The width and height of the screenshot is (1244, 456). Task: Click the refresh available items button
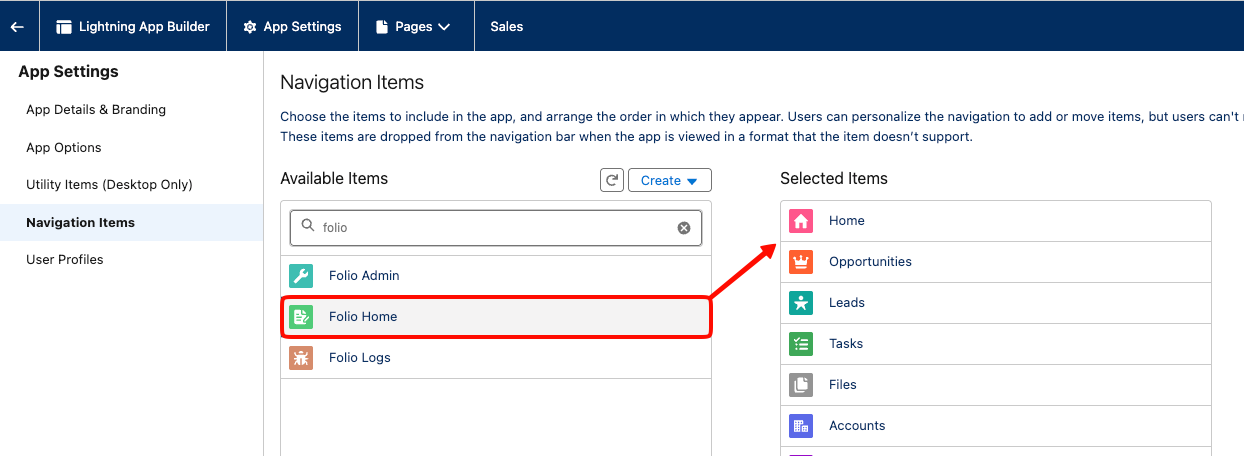(612, 180)
